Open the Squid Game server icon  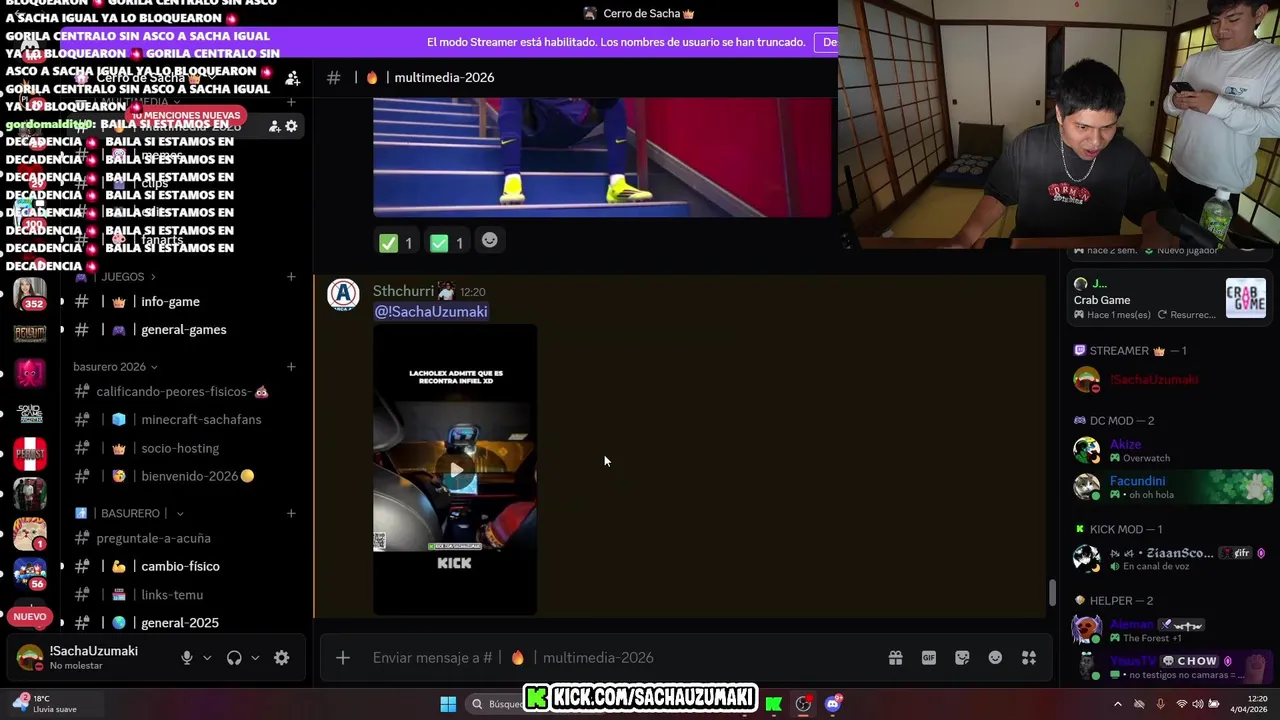coord(30,413)
